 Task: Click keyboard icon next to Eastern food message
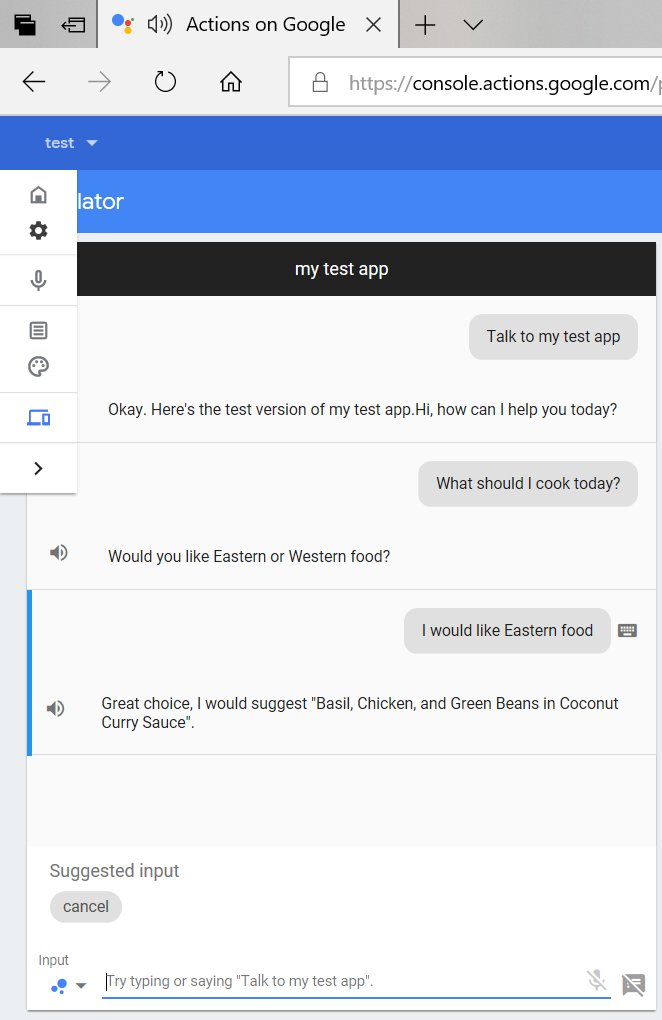[627, 630]
